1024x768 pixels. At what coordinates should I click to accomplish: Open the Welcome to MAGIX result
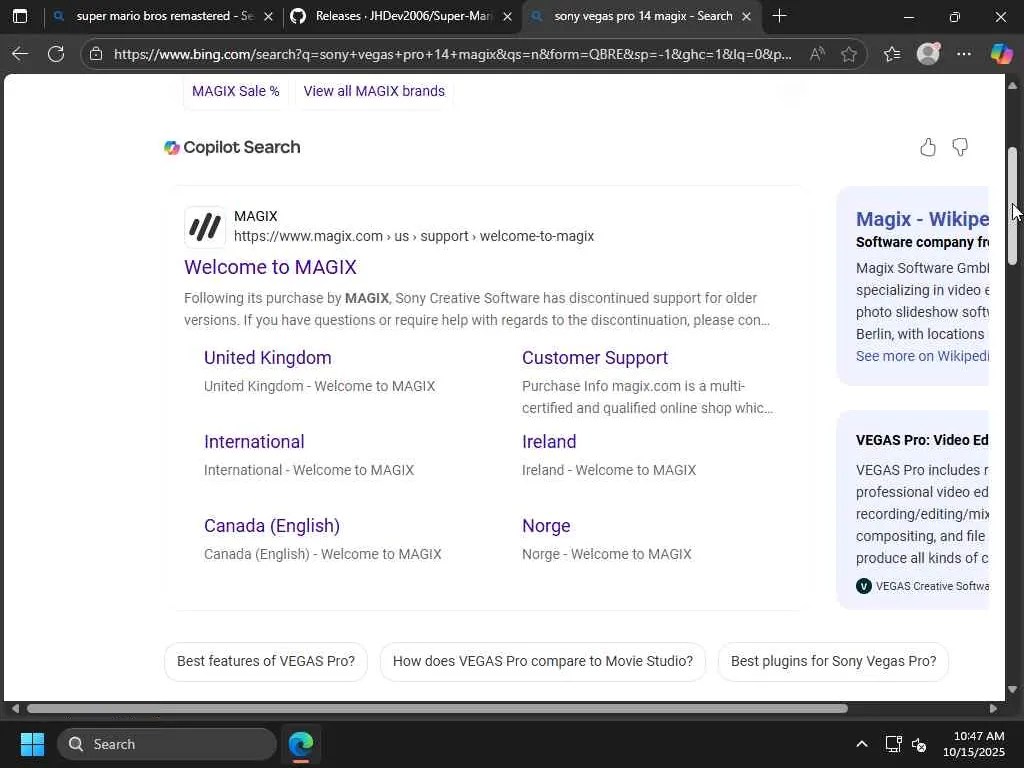pos(270,267)
